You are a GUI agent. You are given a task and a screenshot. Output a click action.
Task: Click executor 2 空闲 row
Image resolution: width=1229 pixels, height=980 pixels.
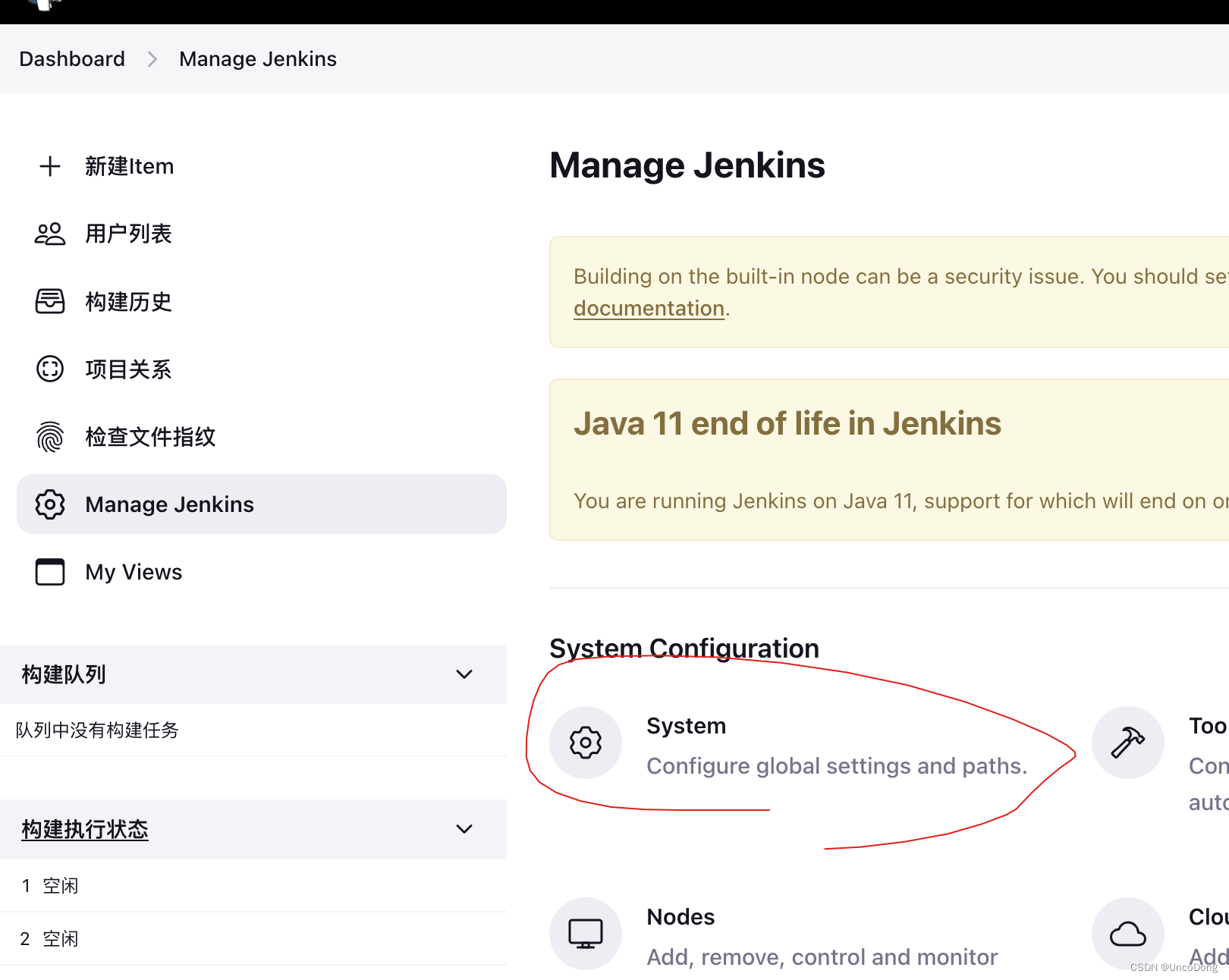coord(253,939)
